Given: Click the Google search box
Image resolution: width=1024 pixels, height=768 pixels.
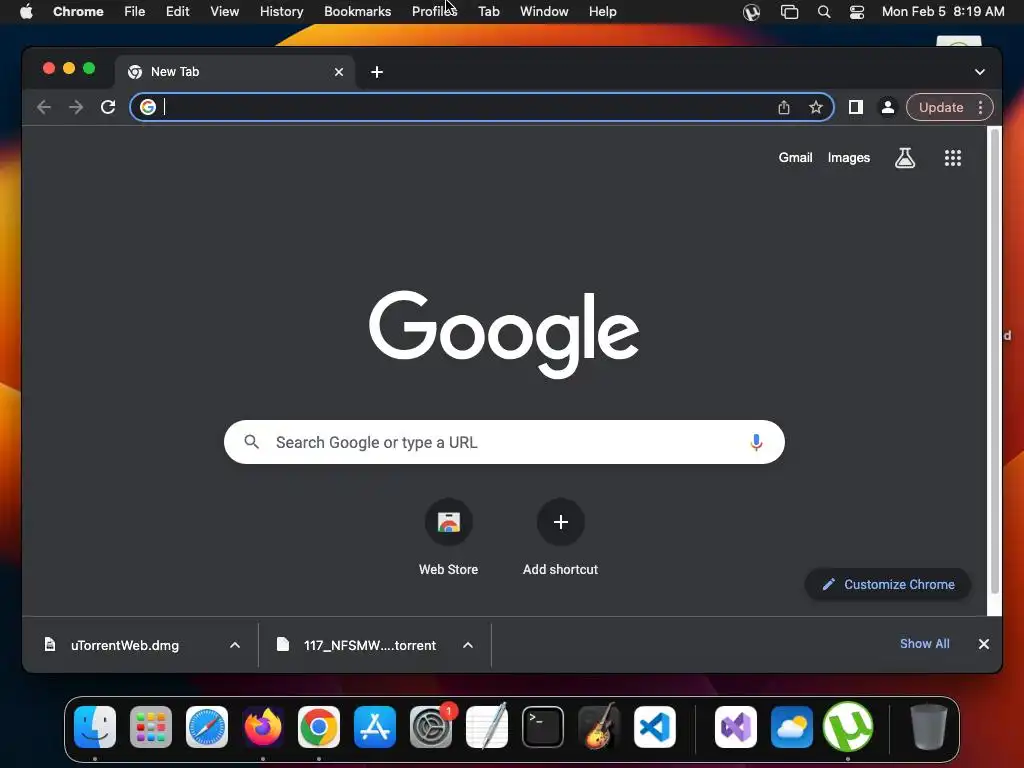Looking at the screenshot, I should click(x=504, y=442).
